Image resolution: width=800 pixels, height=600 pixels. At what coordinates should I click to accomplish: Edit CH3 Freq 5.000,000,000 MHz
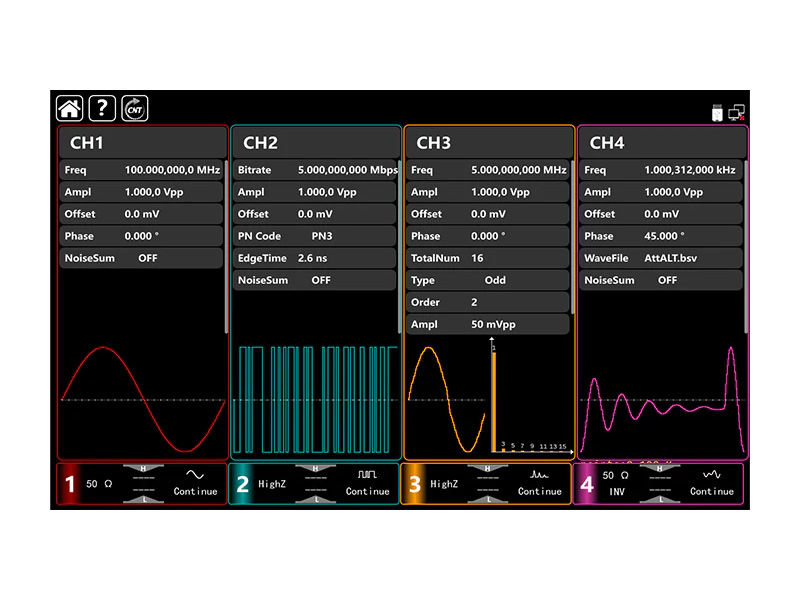click(488, 170)
